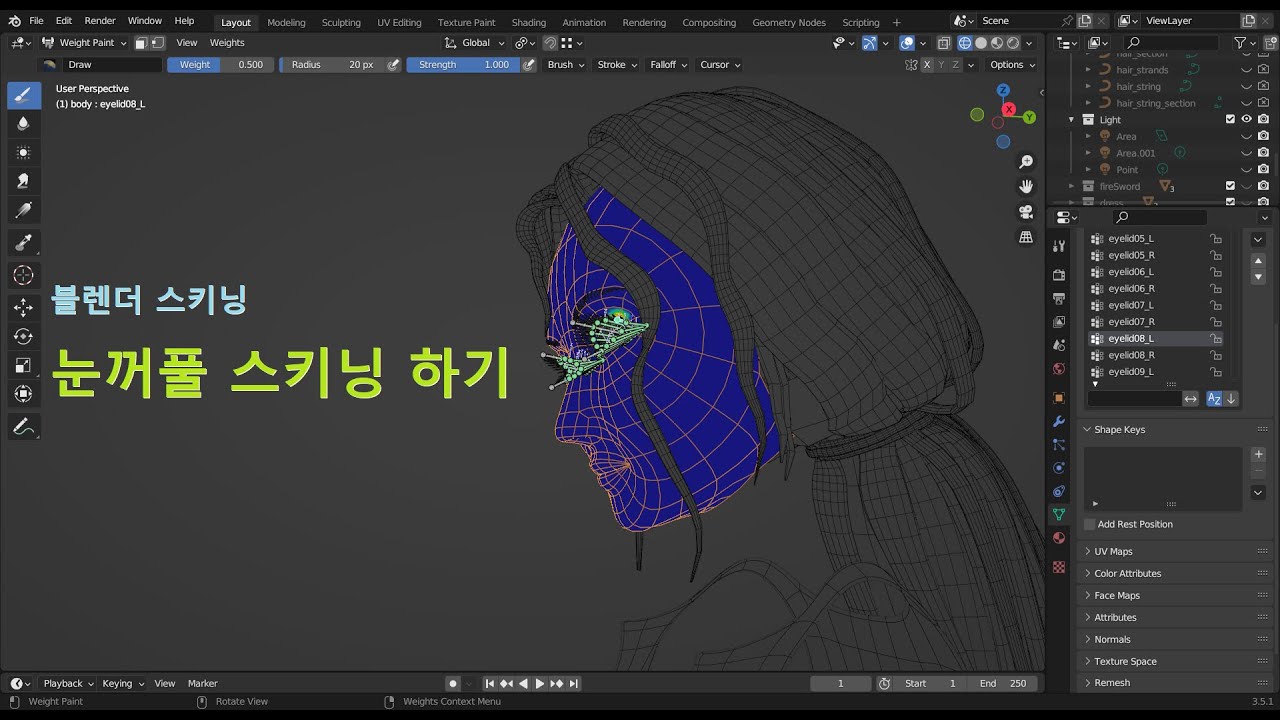Screen dimensions: 1280x720
Task: Select the Move tool
Action: pos(24,307)
